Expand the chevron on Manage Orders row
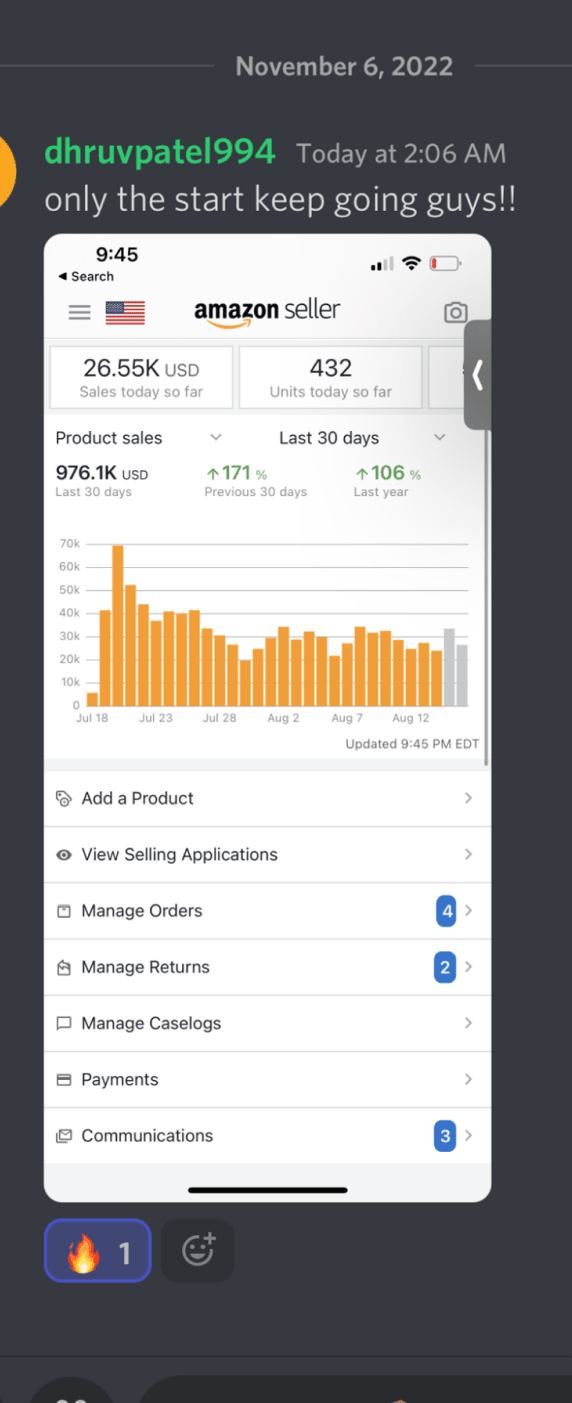The image size is (572, 1403). (x=469, y=911)
